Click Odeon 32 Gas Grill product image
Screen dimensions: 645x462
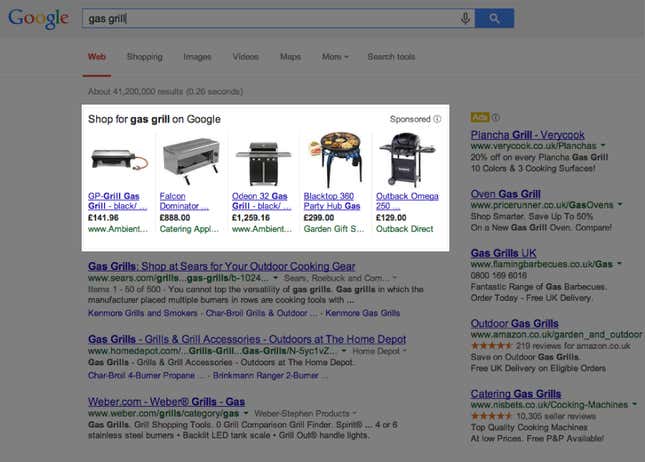pyautogui.click(x=263, y=163)
